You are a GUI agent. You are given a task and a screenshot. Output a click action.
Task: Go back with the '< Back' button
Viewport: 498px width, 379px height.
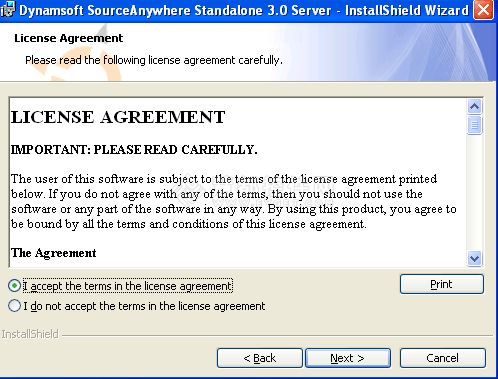(260, 358)
